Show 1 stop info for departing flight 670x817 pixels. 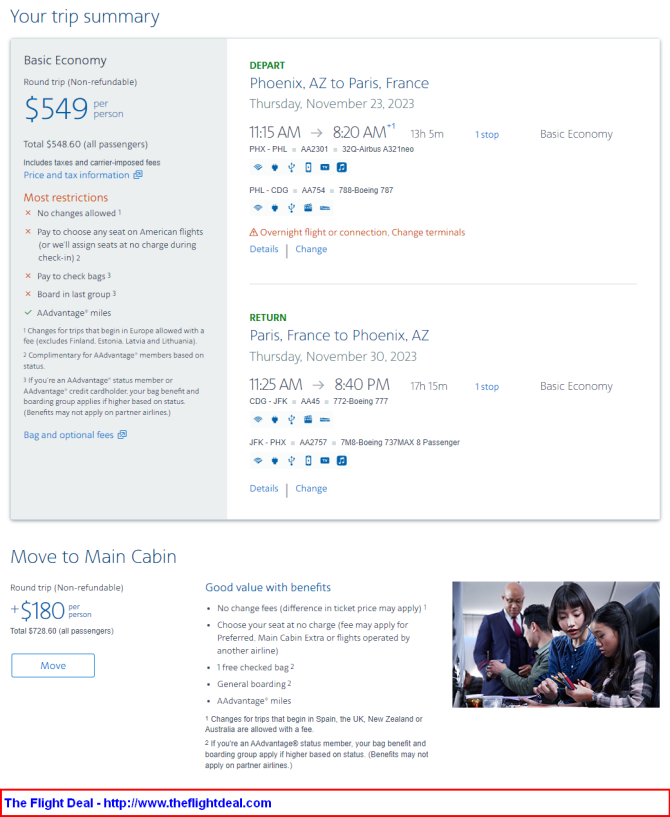pyautogui.click(x=487, y=134)
